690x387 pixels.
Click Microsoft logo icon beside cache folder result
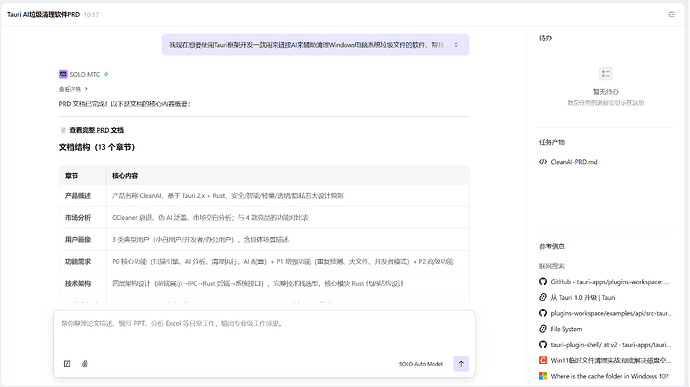(543, 376)
